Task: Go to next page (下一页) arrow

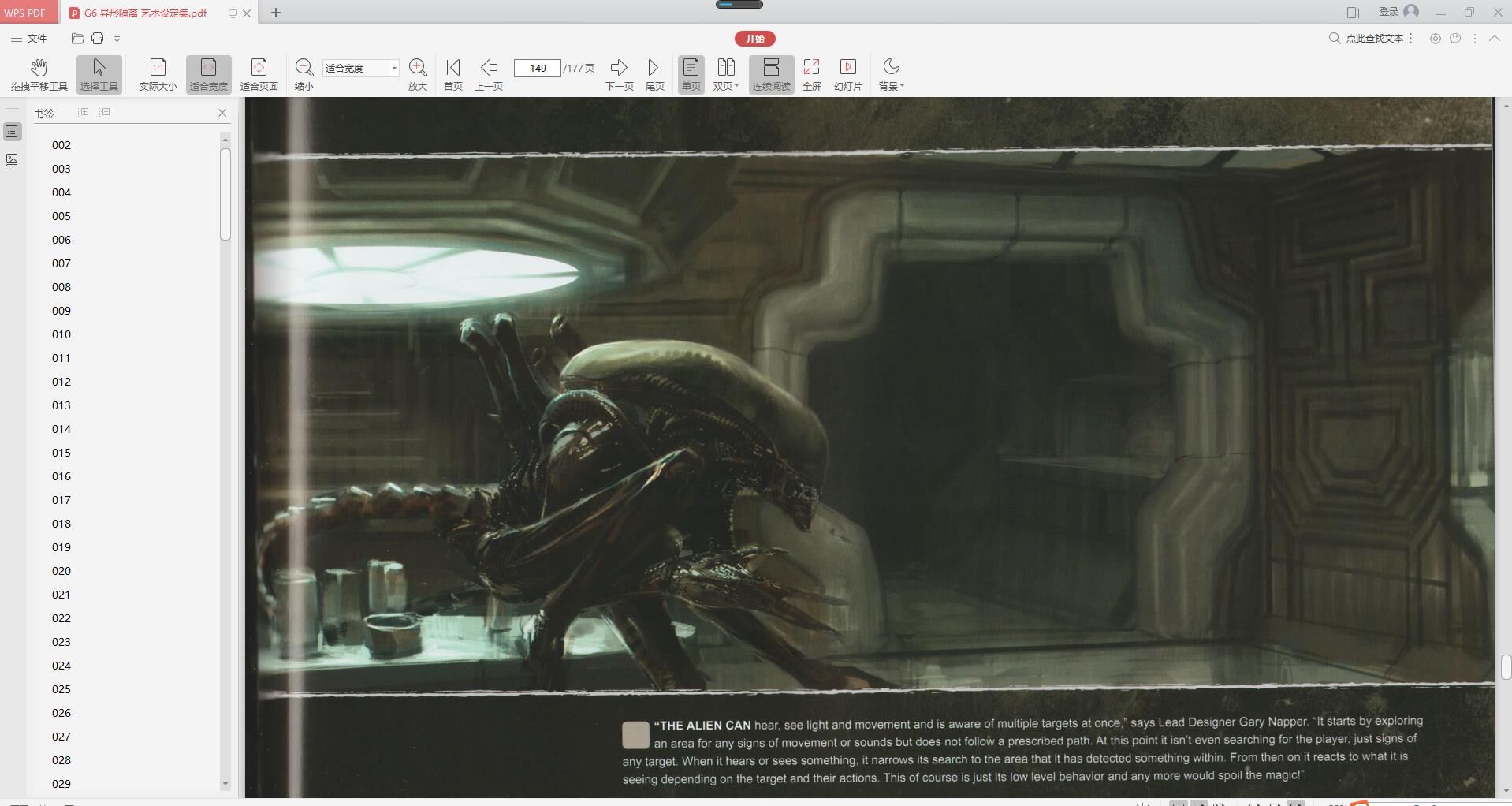Action: [x=619, y=68]
